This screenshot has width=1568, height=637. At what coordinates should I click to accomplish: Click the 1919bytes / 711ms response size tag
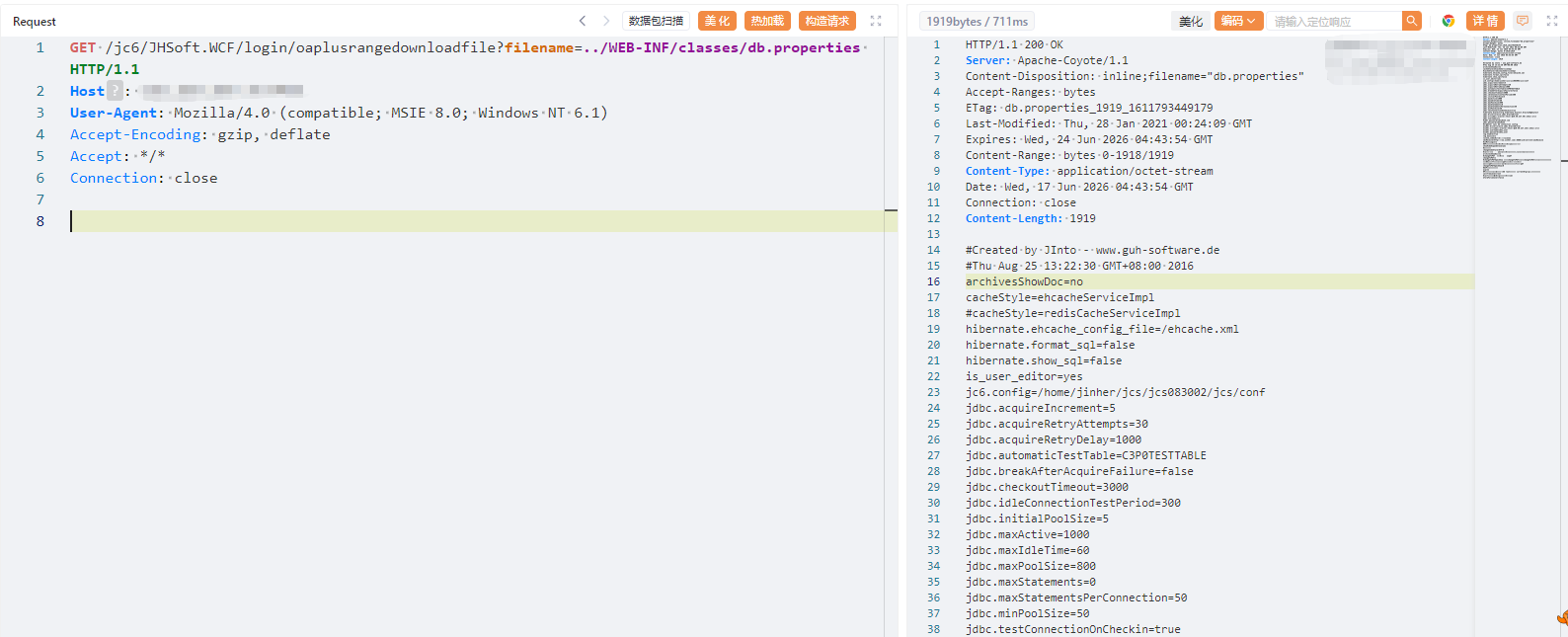pyautogui.click(x=977, y=21)
